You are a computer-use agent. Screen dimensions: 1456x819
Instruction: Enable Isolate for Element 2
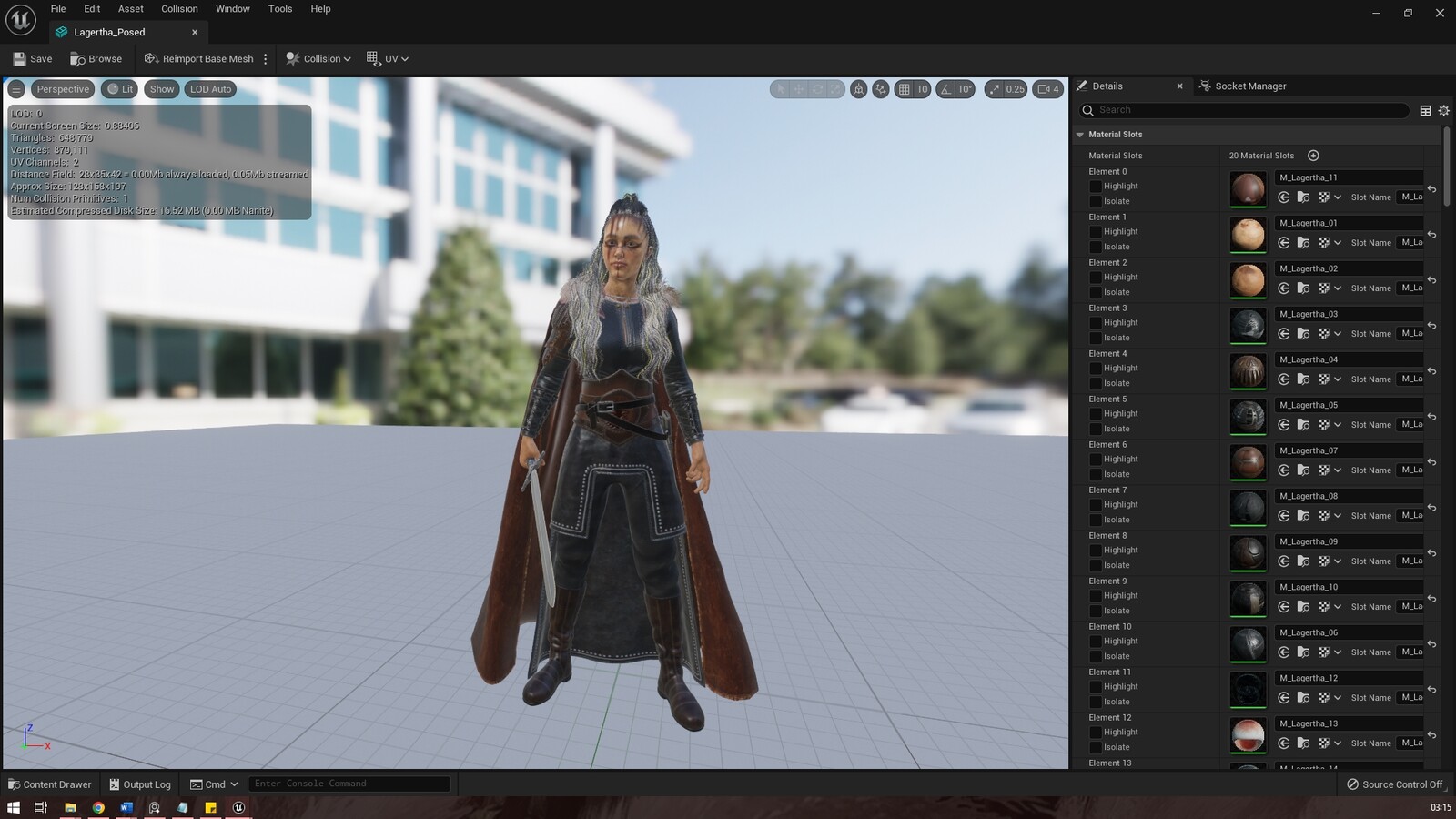click(1096, 292)
